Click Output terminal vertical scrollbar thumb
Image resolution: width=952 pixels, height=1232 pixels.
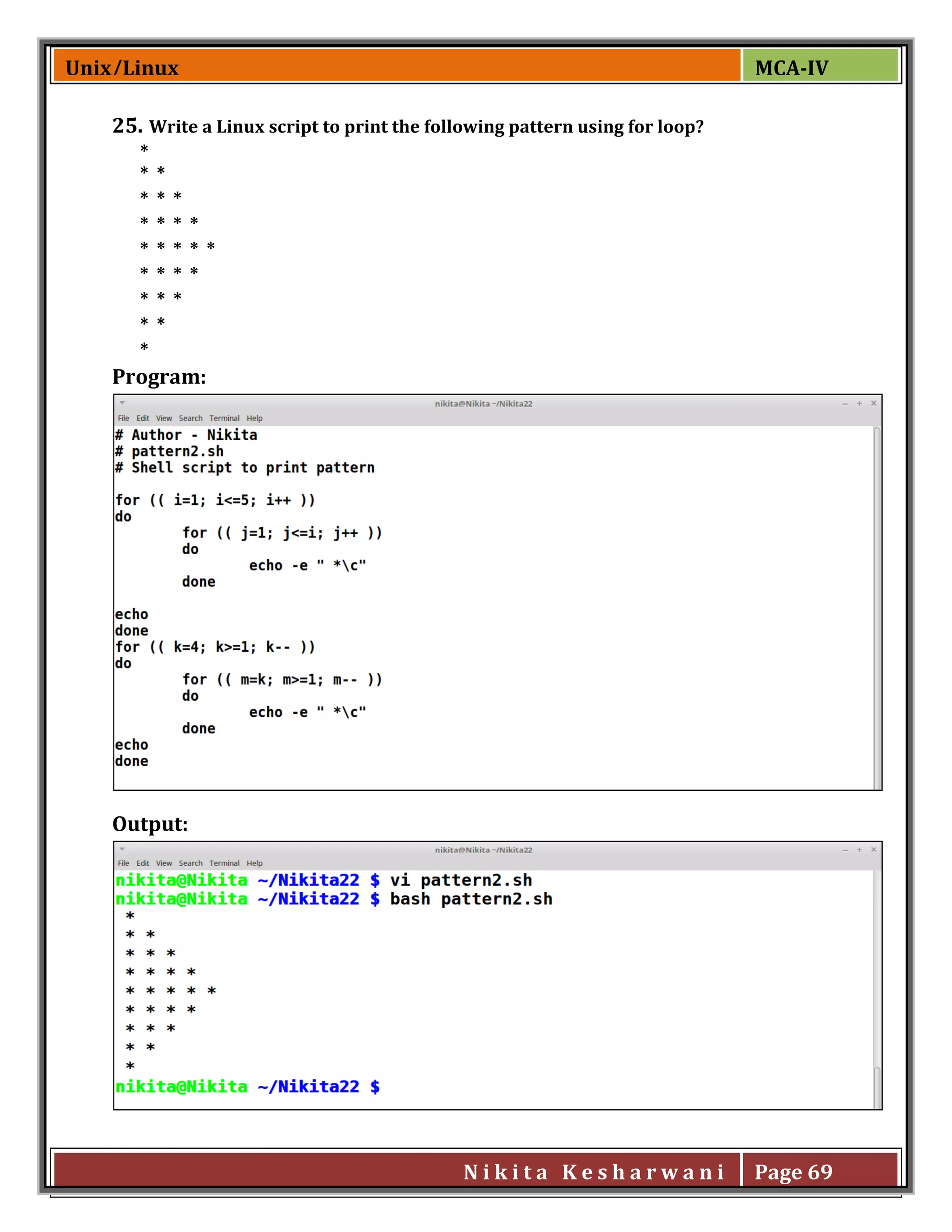click(877, 1087)
